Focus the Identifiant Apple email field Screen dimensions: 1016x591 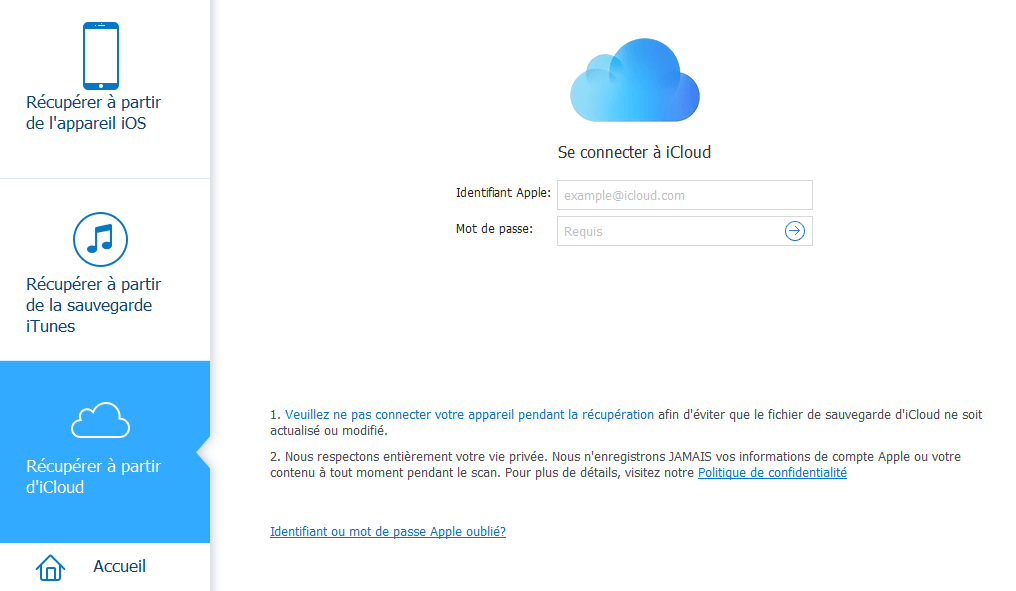684,195
